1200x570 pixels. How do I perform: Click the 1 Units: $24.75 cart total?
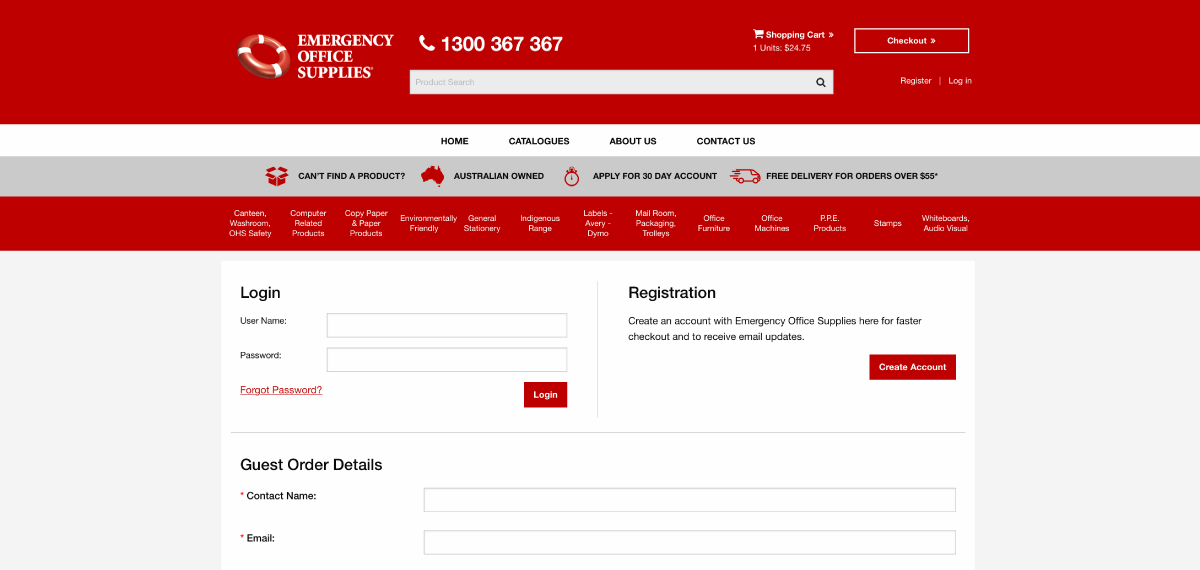pos(782,48)
